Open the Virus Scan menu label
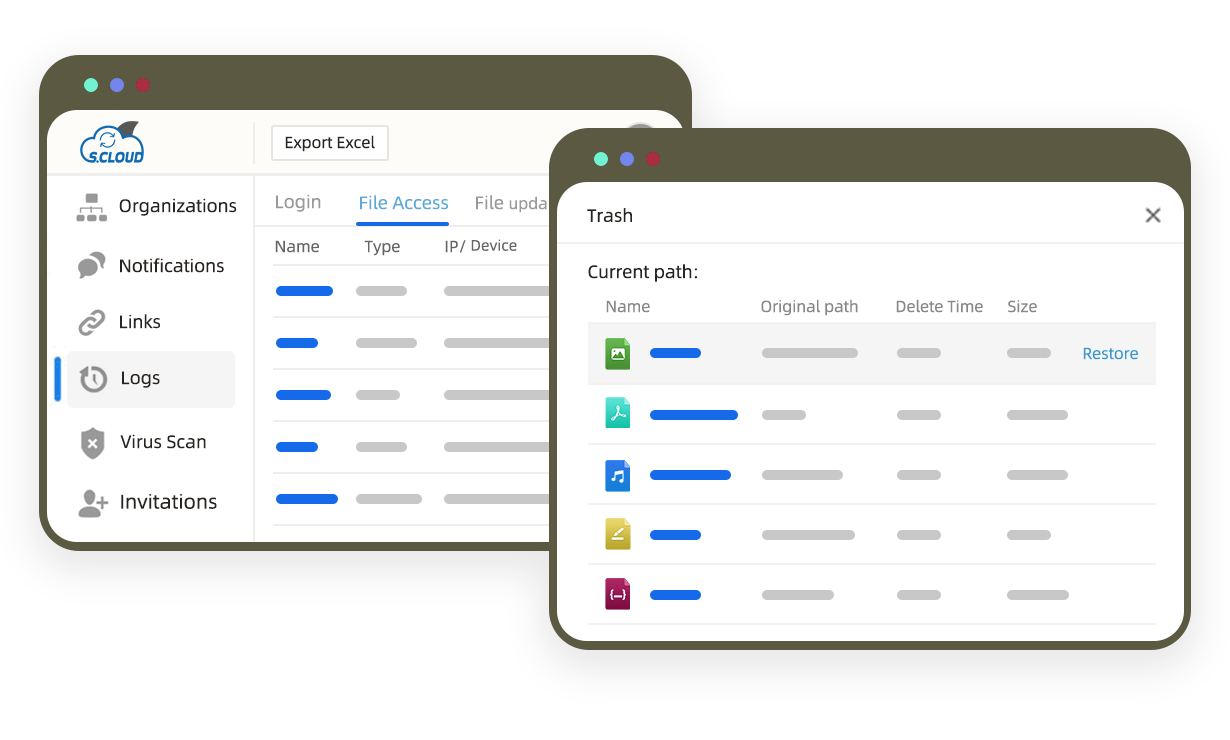The height and width of the screenshot is (740, 1230). tap(163, 442)
